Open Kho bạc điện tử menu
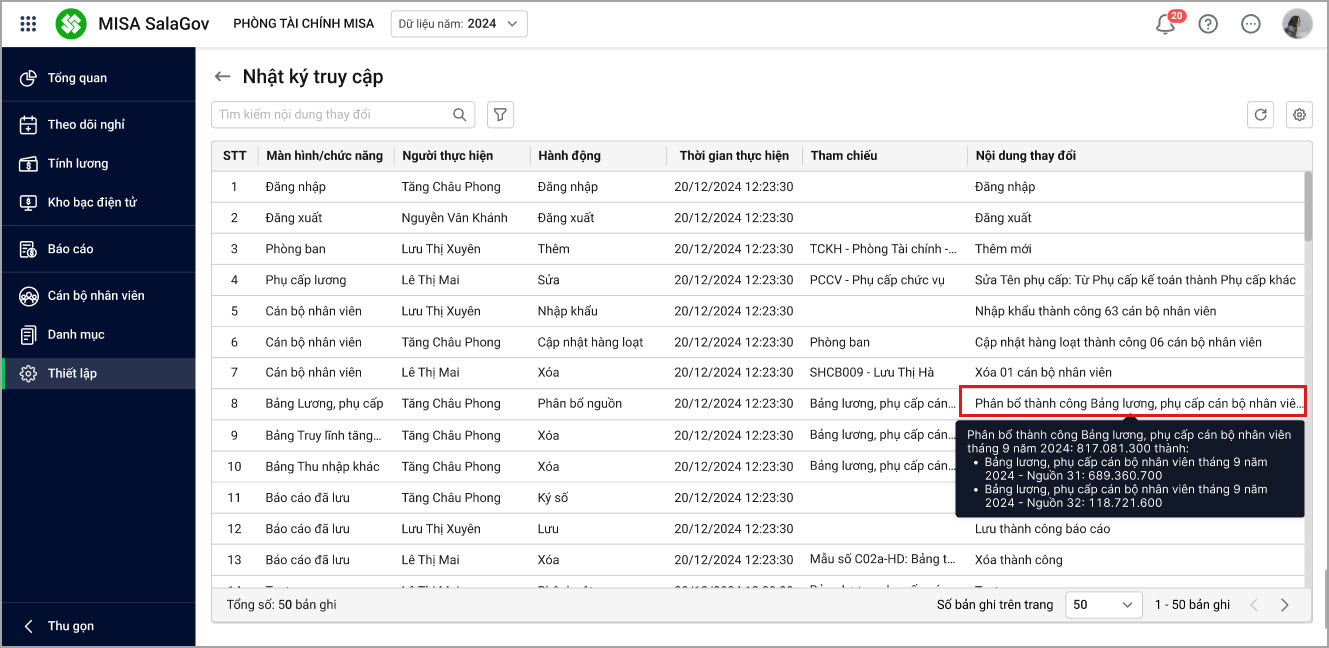1329x648 pixels. 92,202
